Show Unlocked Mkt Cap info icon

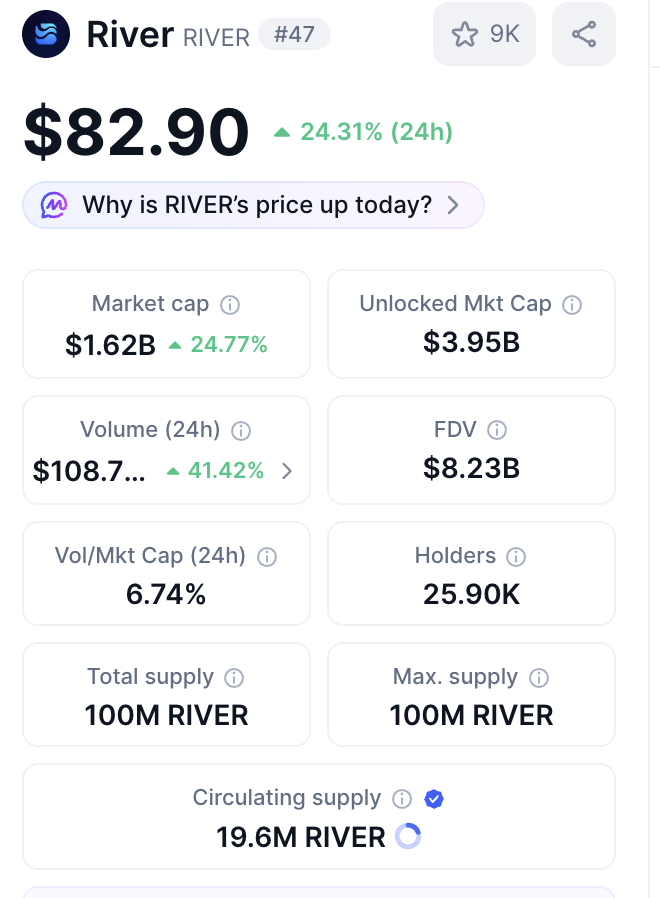point(572,304)
